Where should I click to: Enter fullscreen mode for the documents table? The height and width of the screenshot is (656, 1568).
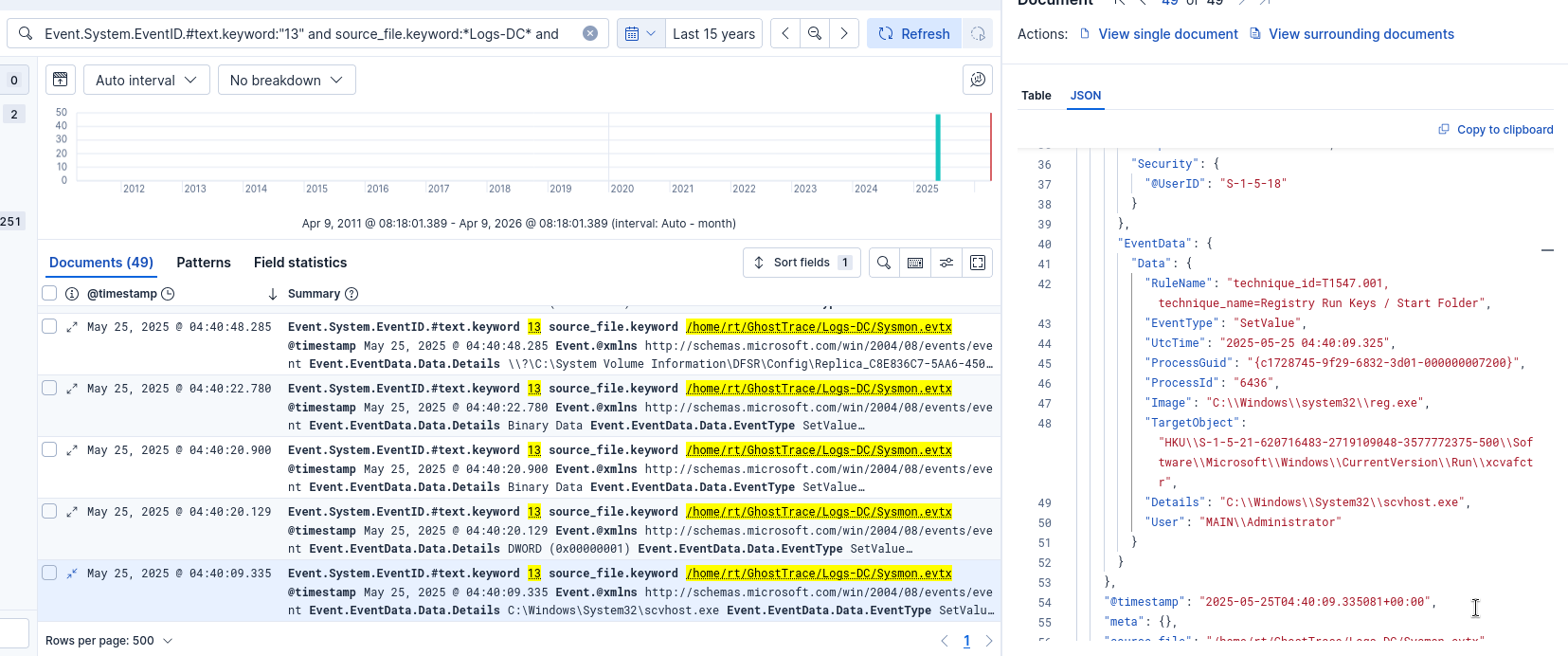(978, 263)
